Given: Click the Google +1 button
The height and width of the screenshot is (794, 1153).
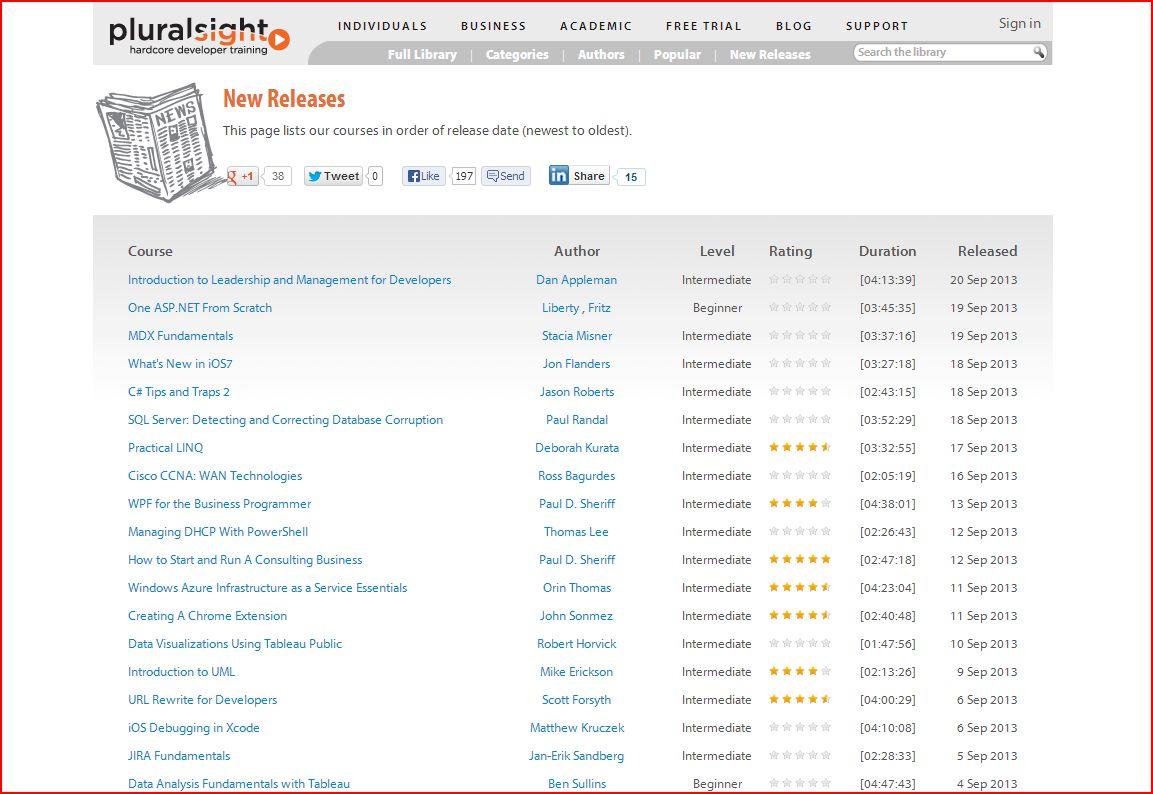Looking at the screenshot, I should [x=243, y=176].
